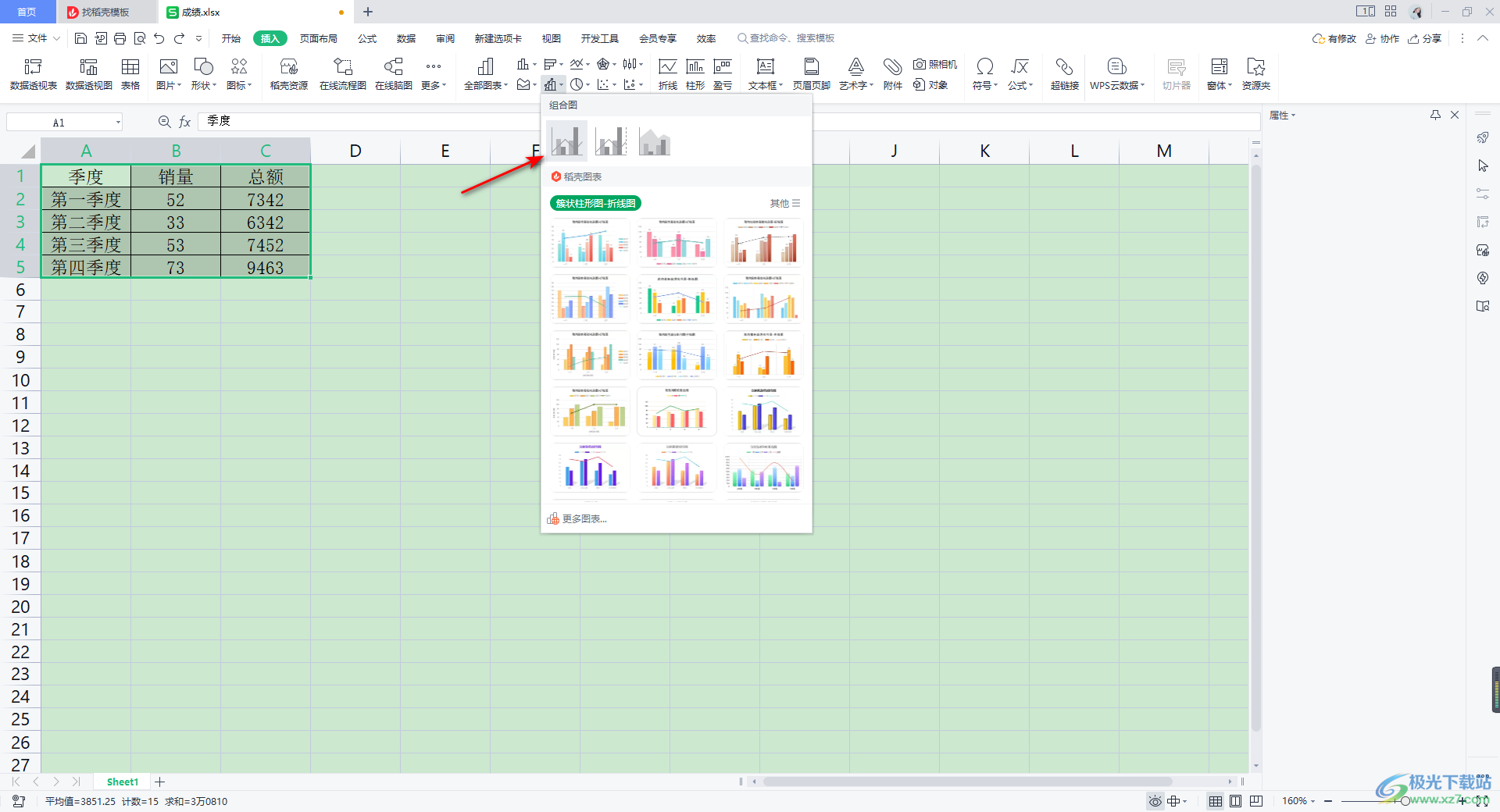Switch to page layout view in status bar

[1236, 801]
